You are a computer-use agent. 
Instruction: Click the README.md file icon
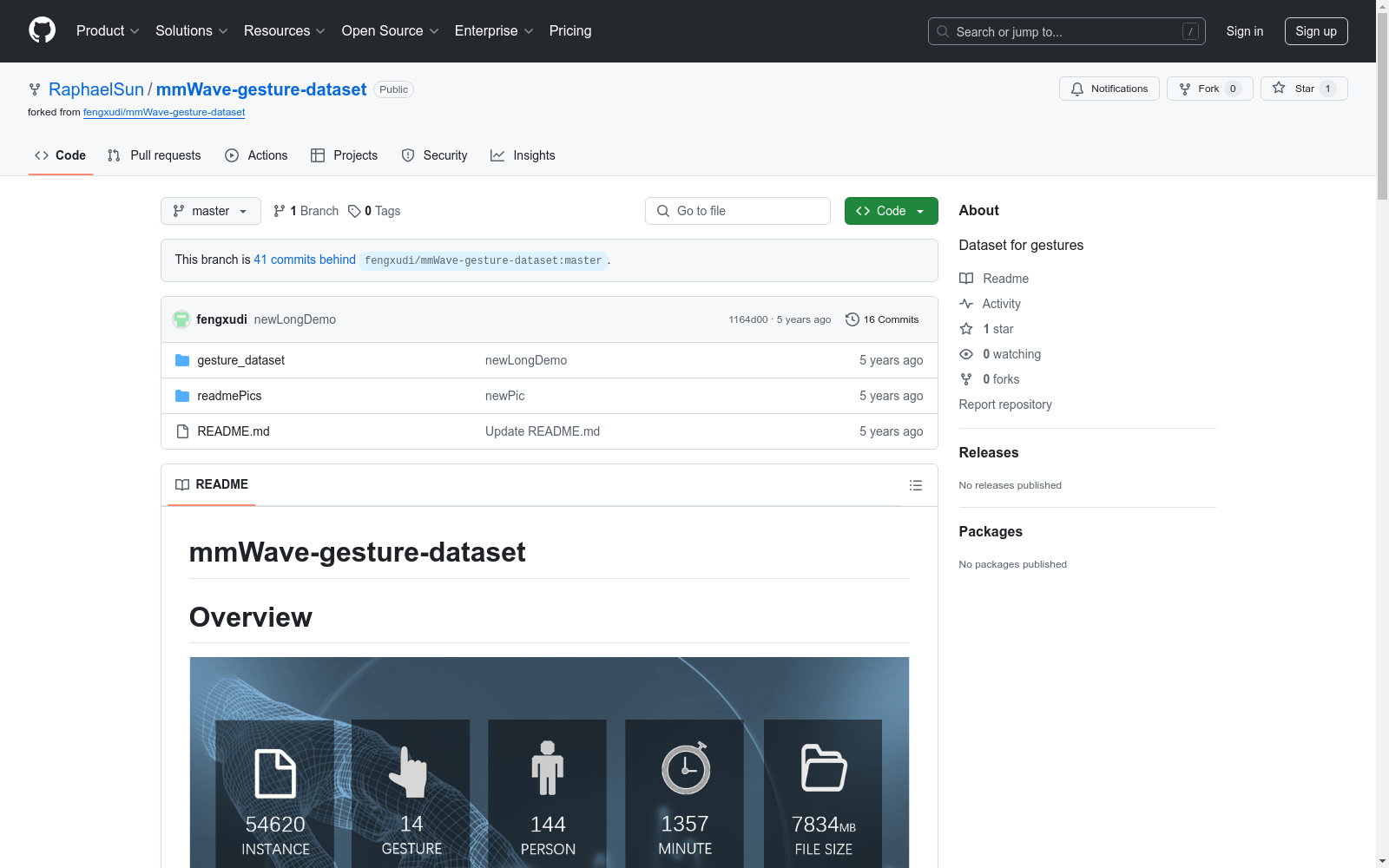click(182, 431)
